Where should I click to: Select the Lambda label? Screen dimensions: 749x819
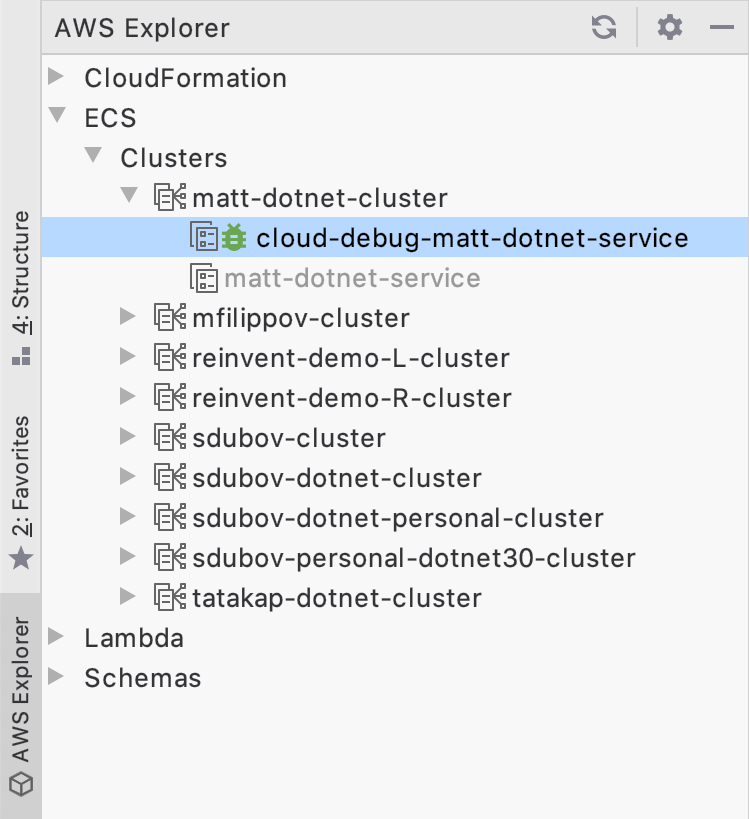134,638
